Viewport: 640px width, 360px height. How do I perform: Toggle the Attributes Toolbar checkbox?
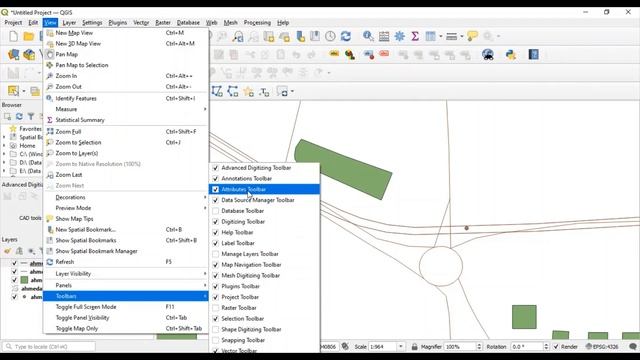click(216, 189)
